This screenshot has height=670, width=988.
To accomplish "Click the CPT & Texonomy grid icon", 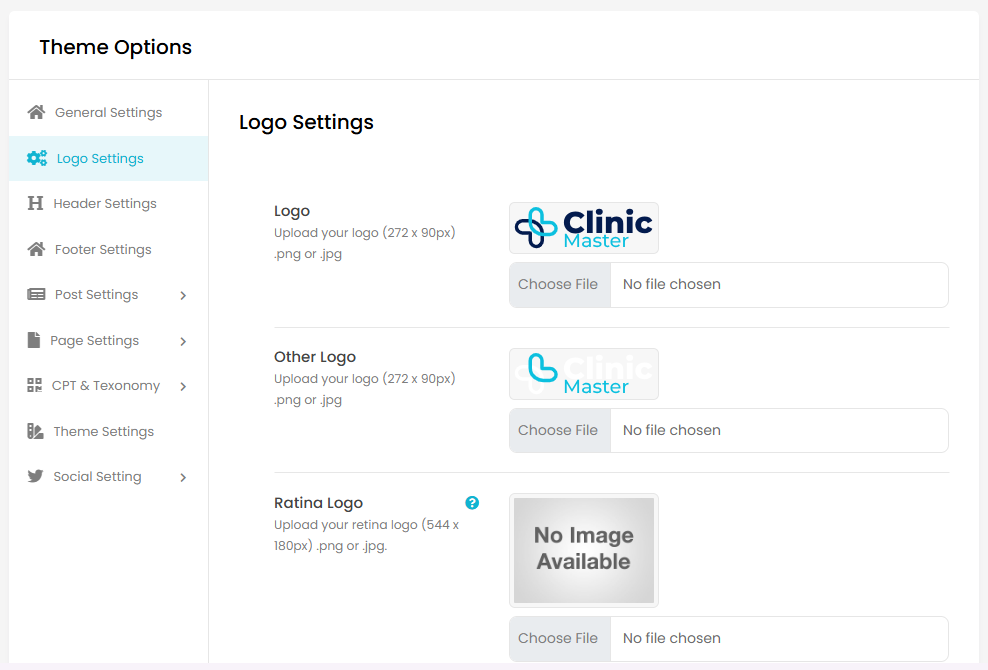I will pyautogui.click(x=35, y=385).
